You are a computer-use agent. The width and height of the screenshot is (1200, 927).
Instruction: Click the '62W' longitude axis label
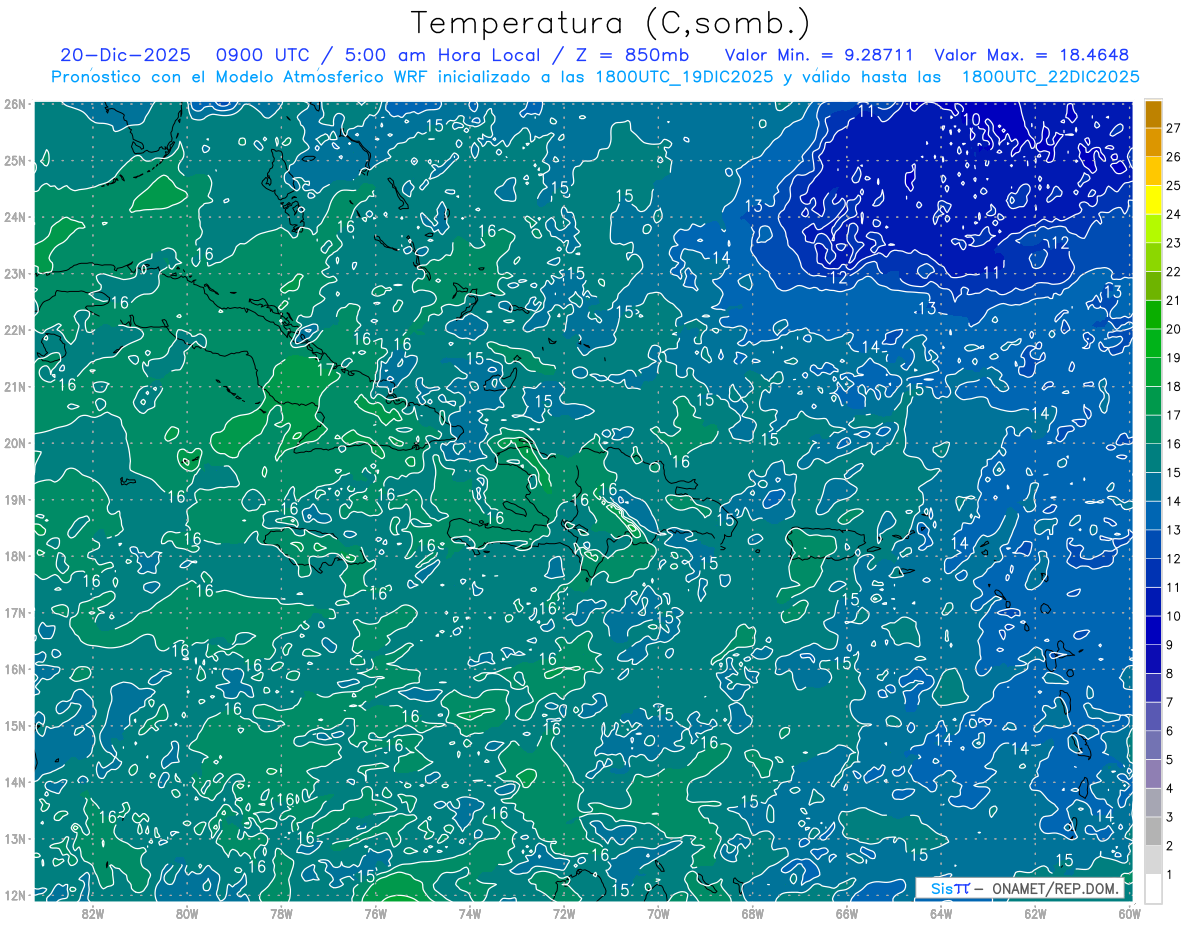click(1035, 913)
